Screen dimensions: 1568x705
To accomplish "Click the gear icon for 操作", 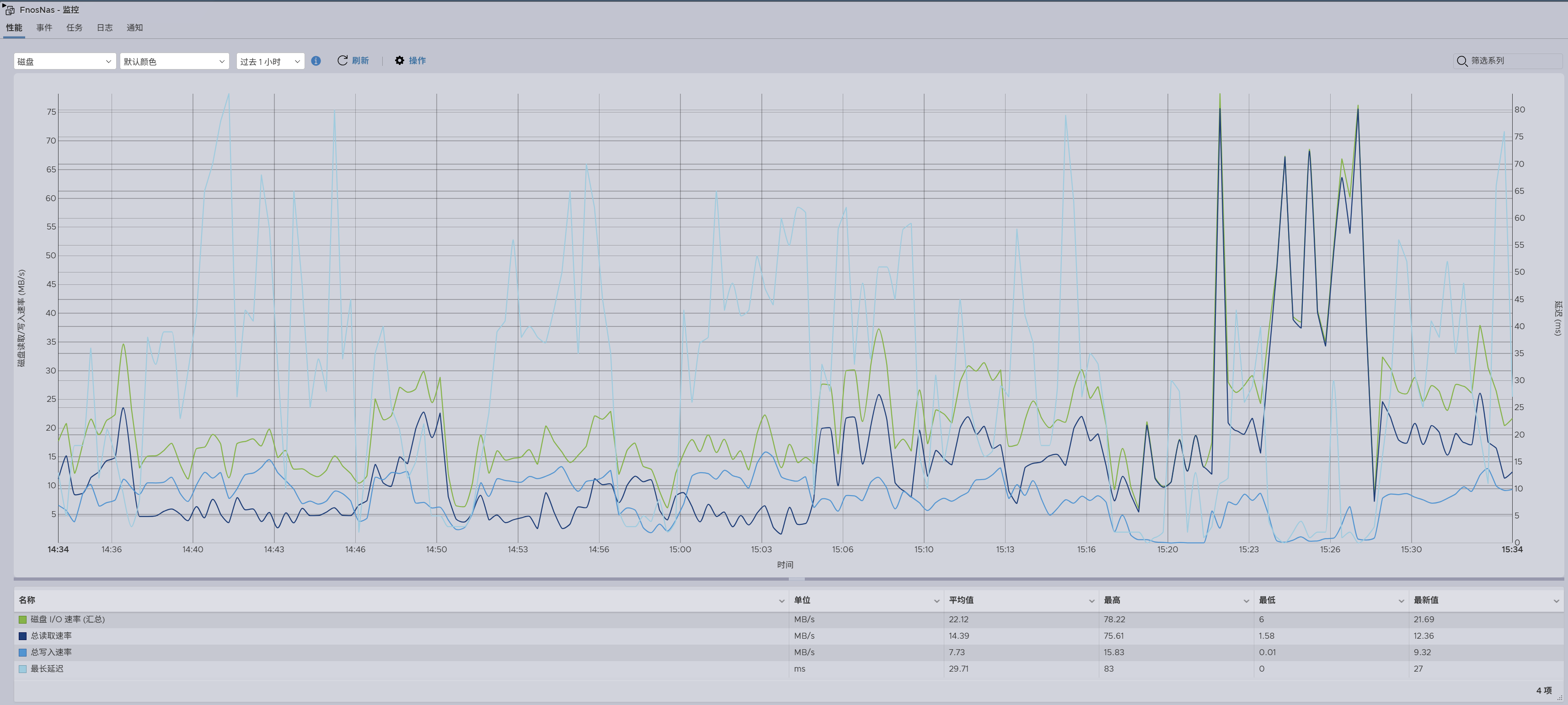I will 399,60.
